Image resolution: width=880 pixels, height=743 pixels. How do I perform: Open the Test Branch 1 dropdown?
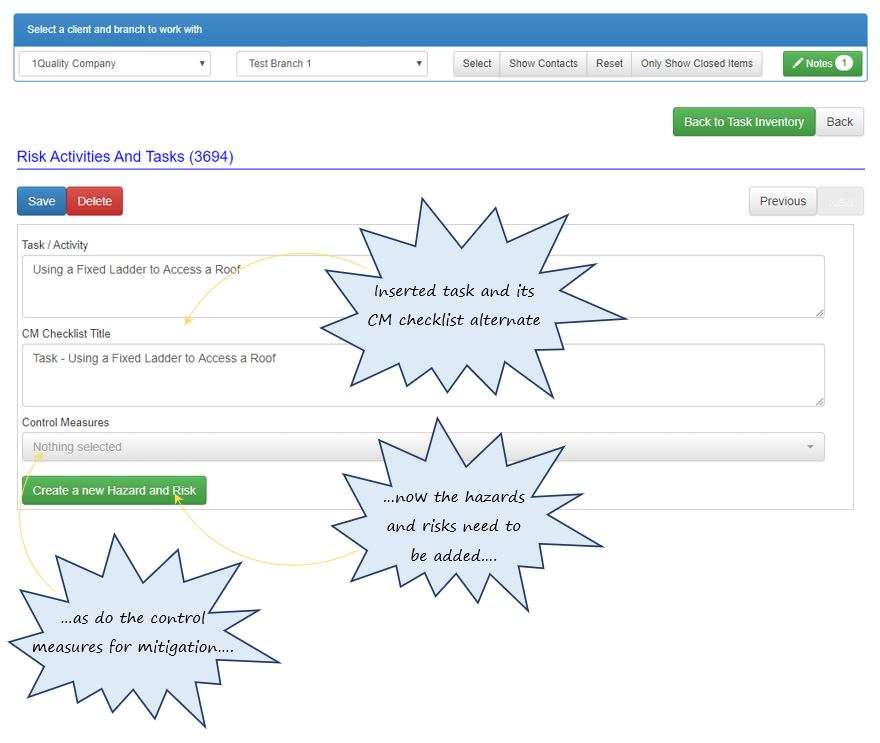pyautogui.click(x=335, y=63)
